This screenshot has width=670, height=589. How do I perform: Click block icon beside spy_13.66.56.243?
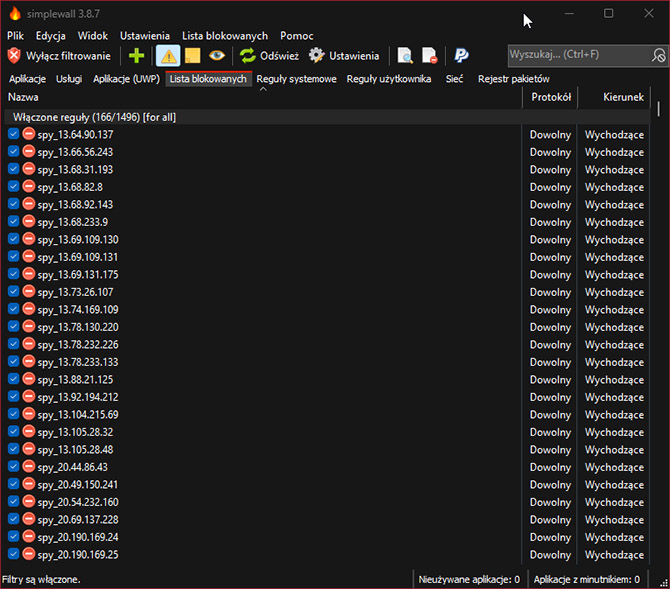click(x=29, y=152)
